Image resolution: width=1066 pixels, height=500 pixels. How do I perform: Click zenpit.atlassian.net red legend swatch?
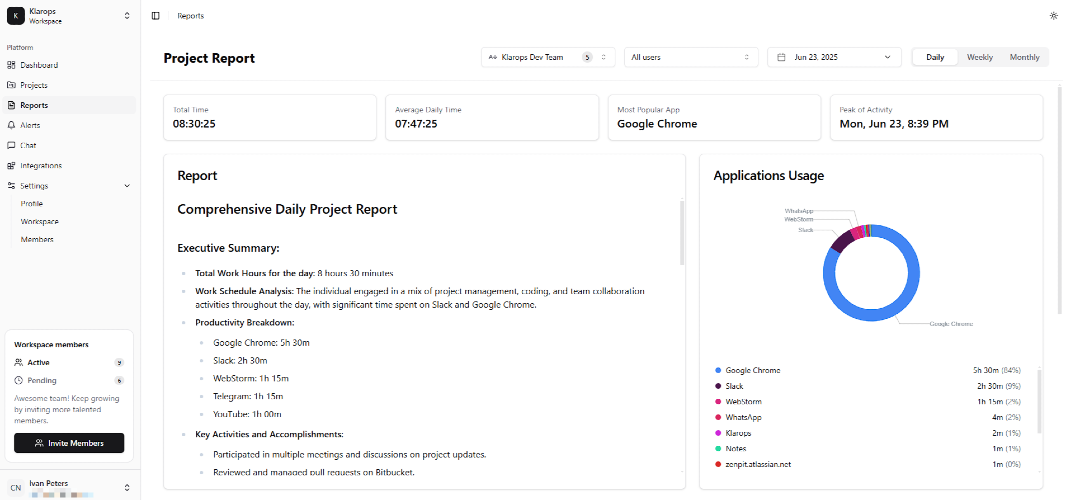718,464
